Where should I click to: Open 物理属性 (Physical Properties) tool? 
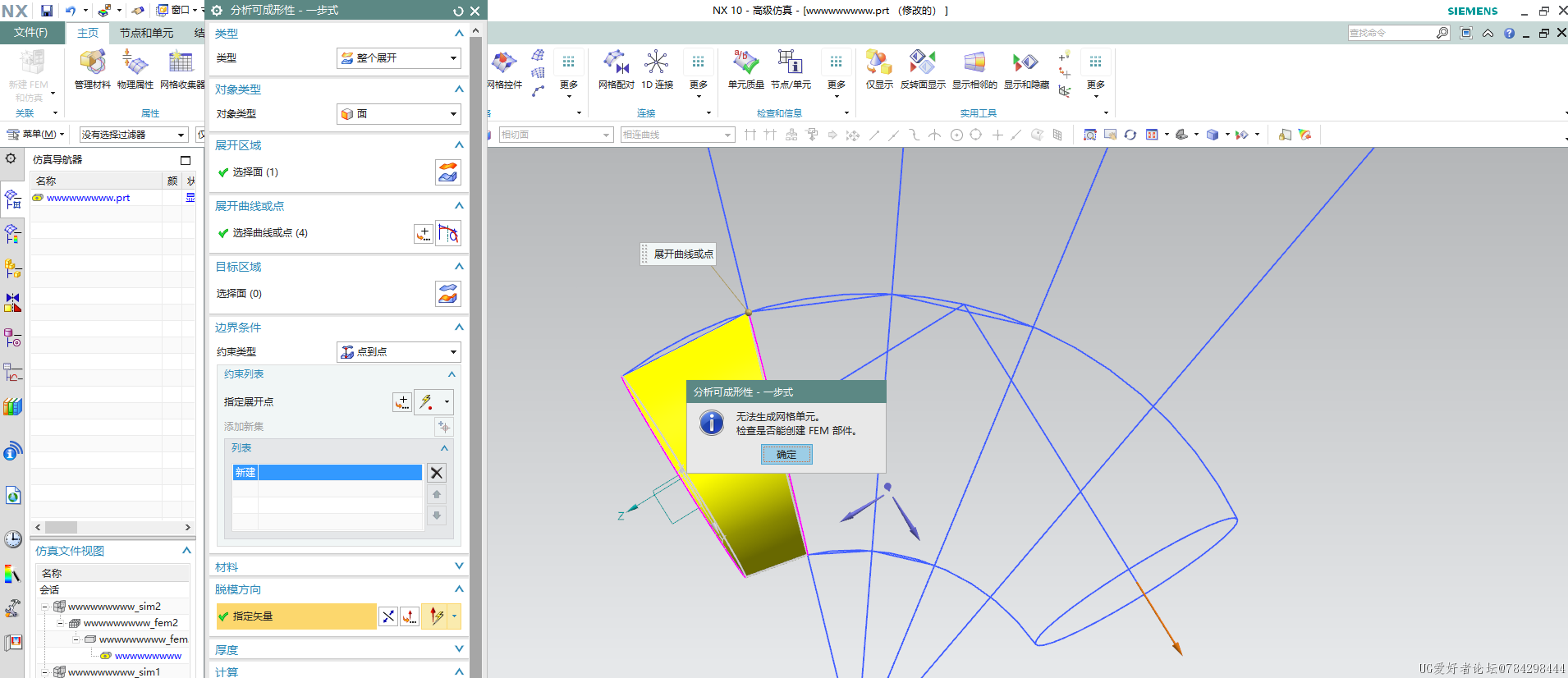click(135, 70)
